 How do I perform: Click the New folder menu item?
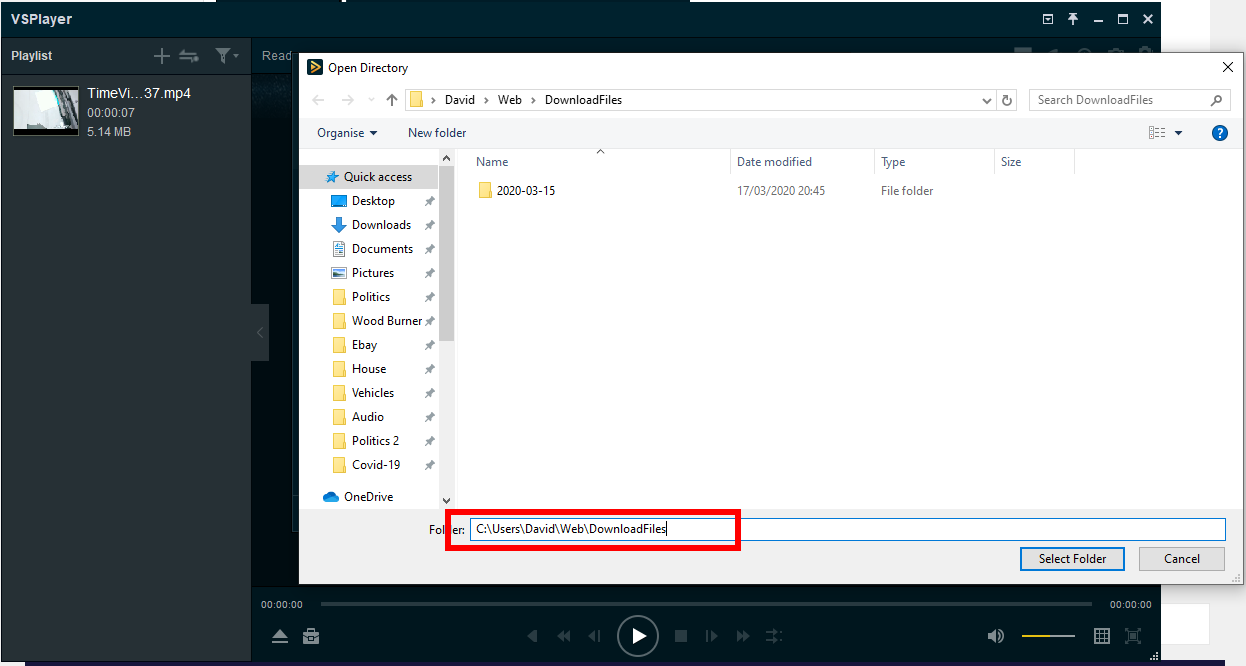coord(437,133)
